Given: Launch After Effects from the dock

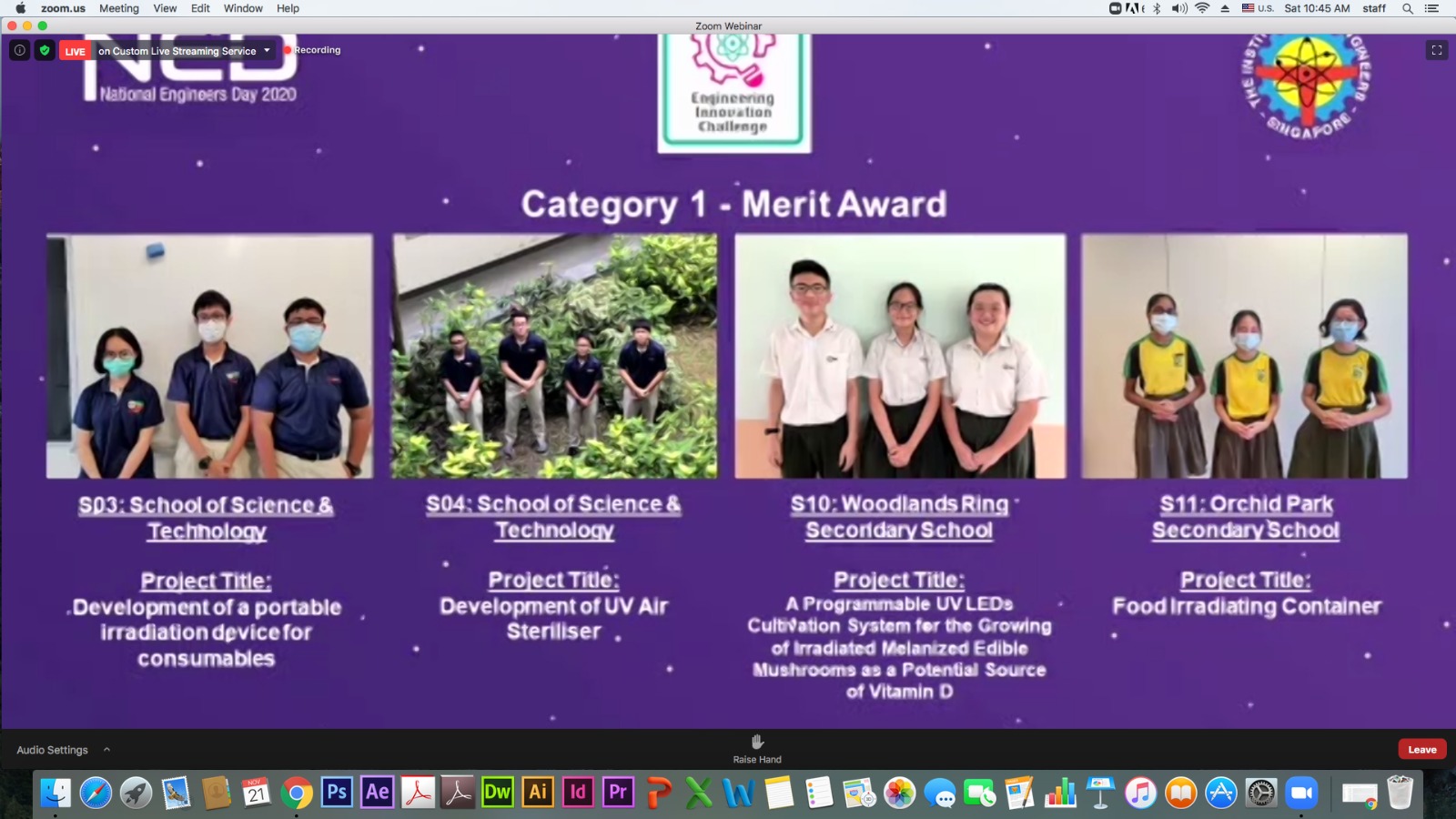Looking at the screenshot, I should 377,792.
